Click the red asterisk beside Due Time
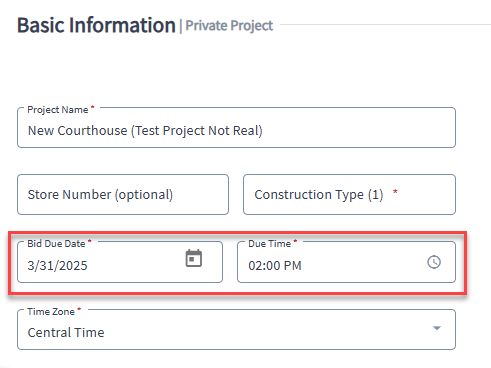The image size is (491, 368). coord(295,241)
